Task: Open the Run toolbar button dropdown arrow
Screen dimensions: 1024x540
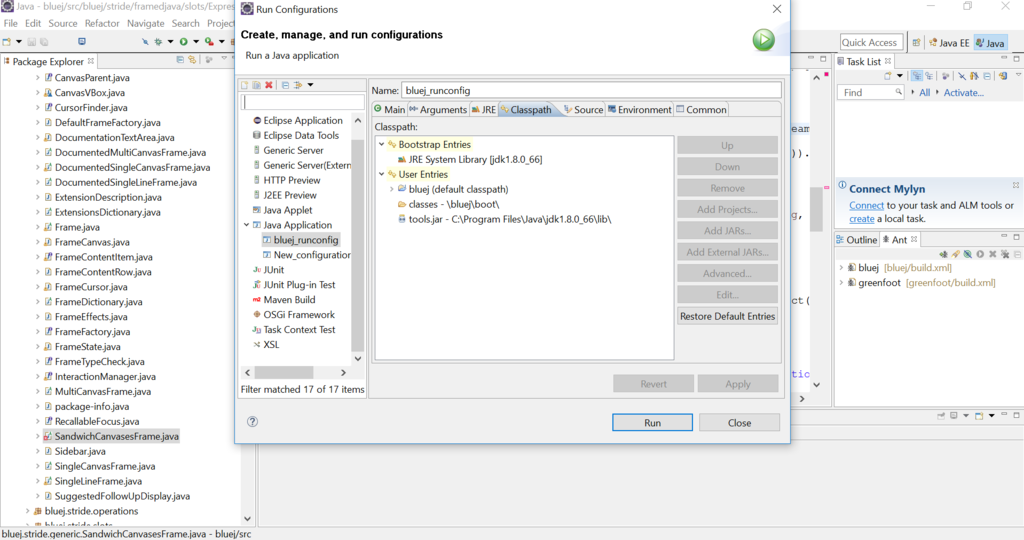Action: coord(196,42)
